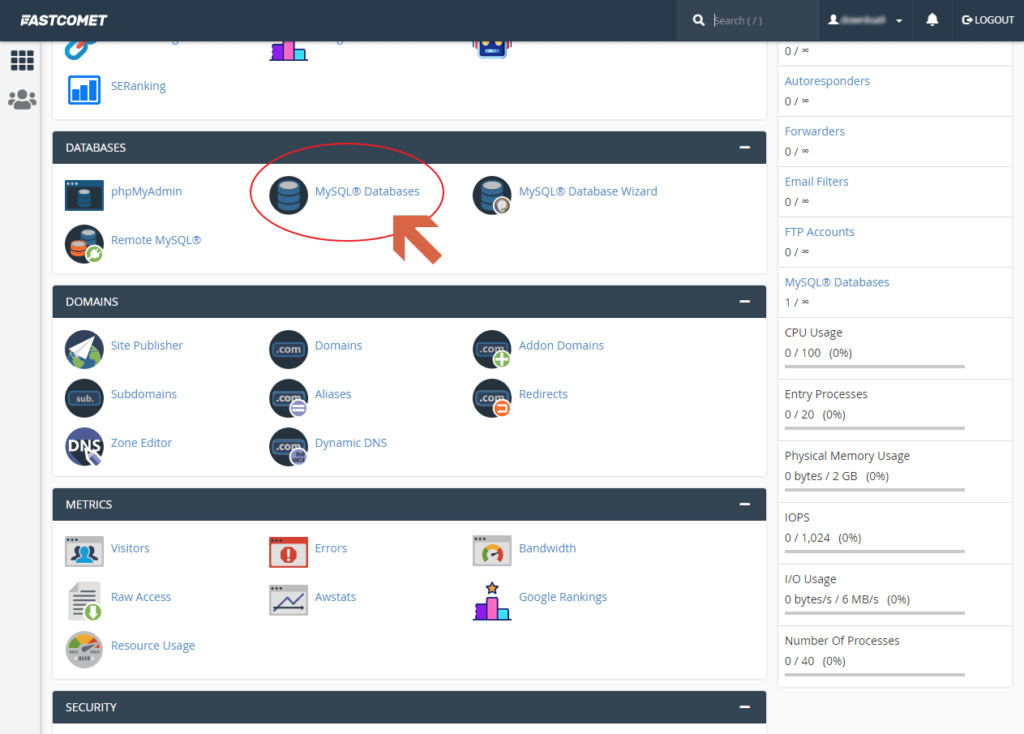Click the Domains .com icon
1024x734 pixels.
coord(288,349)
